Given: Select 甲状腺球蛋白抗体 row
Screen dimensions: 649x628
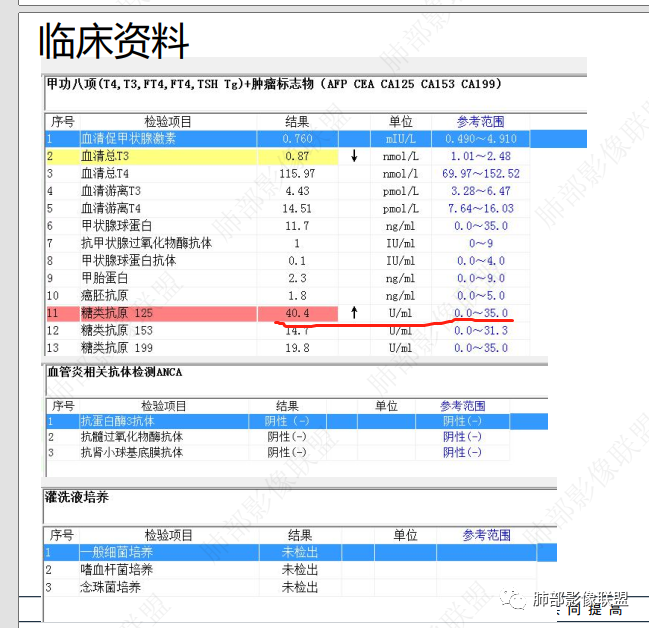Looking at the screenshot, I should coord(288,260).
